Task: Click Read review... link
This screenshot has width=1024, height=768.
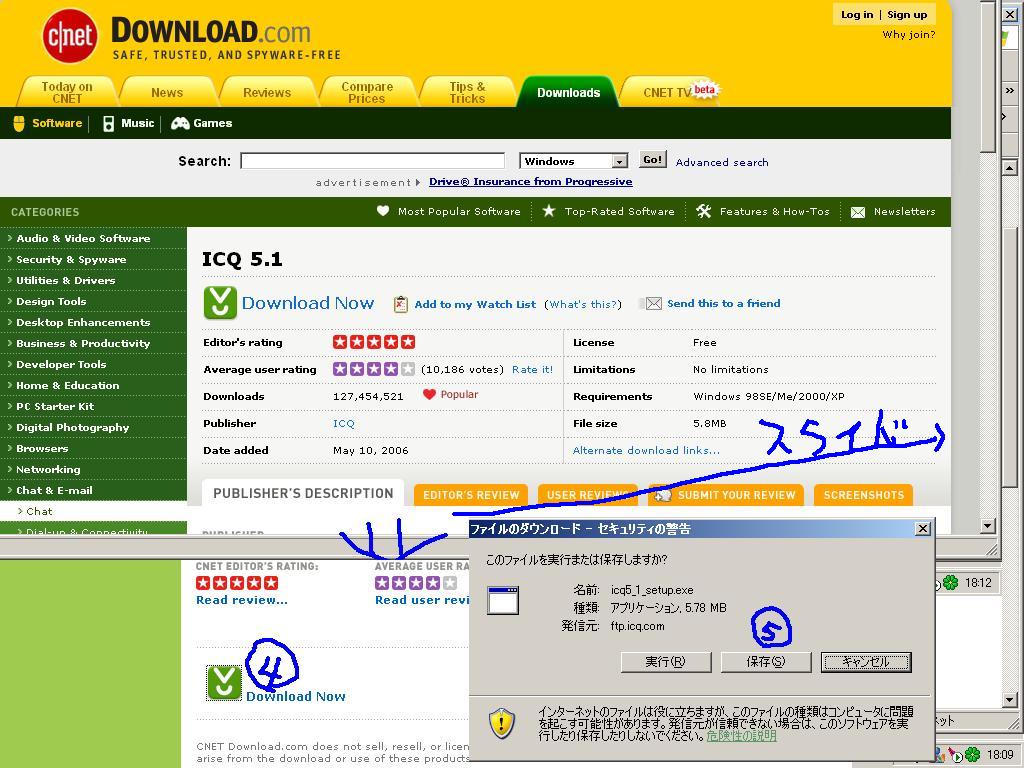Action: [242, 600]
